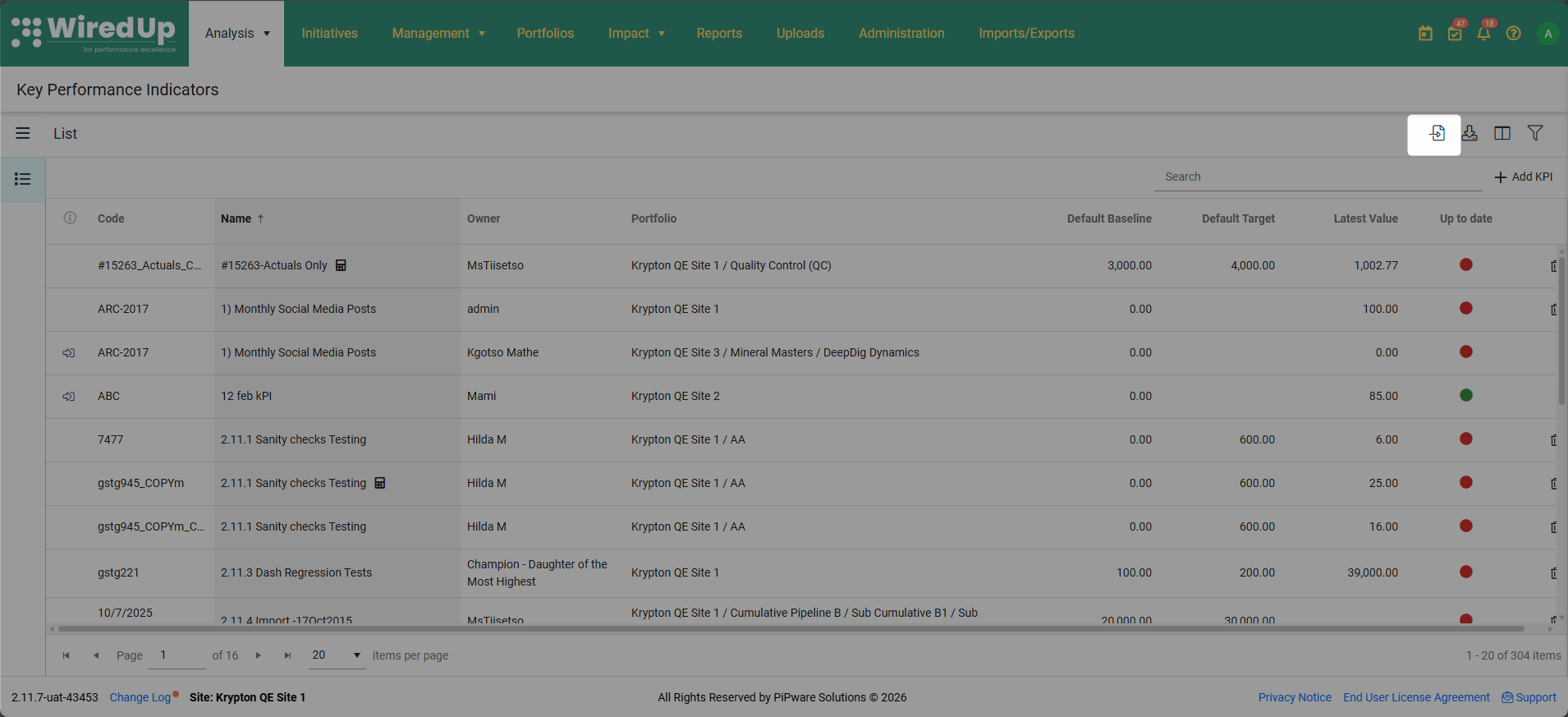Open the calendar icon in header
This screenshot has height=717, width=1568.
tap(1425, 34)
